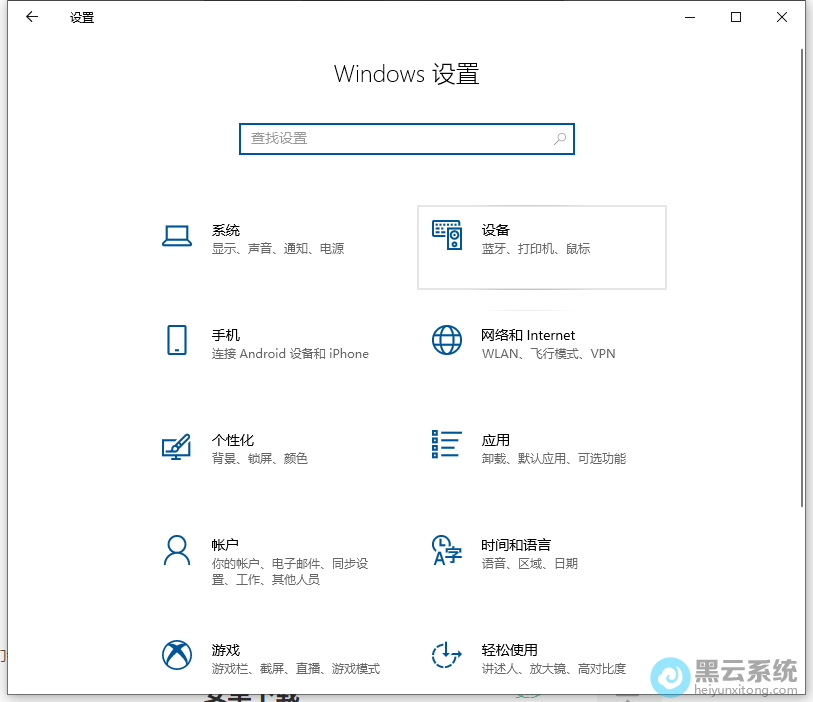This screenshot has width=813, height=702.
Task: Click the search magnifier icon
Action: [560, 139]
